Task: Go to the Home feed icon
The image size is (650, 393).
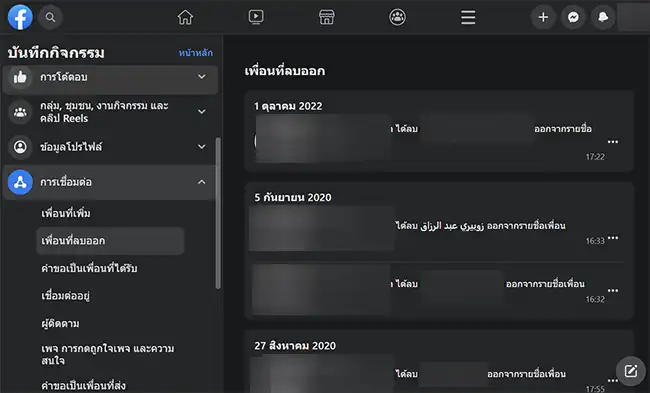Action: 185,17
